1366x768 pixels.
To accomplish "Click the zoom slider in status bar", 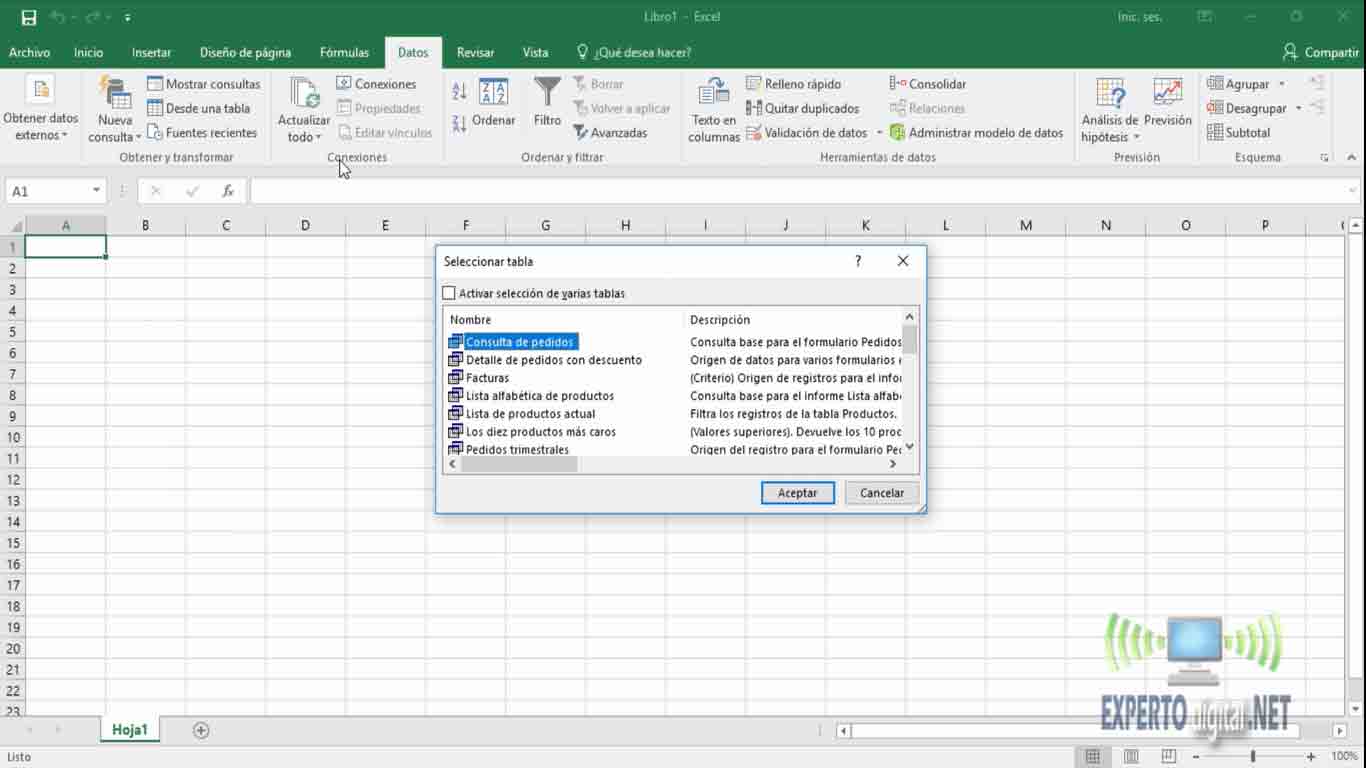I will pyautogui.click(x=1253, y=757).
